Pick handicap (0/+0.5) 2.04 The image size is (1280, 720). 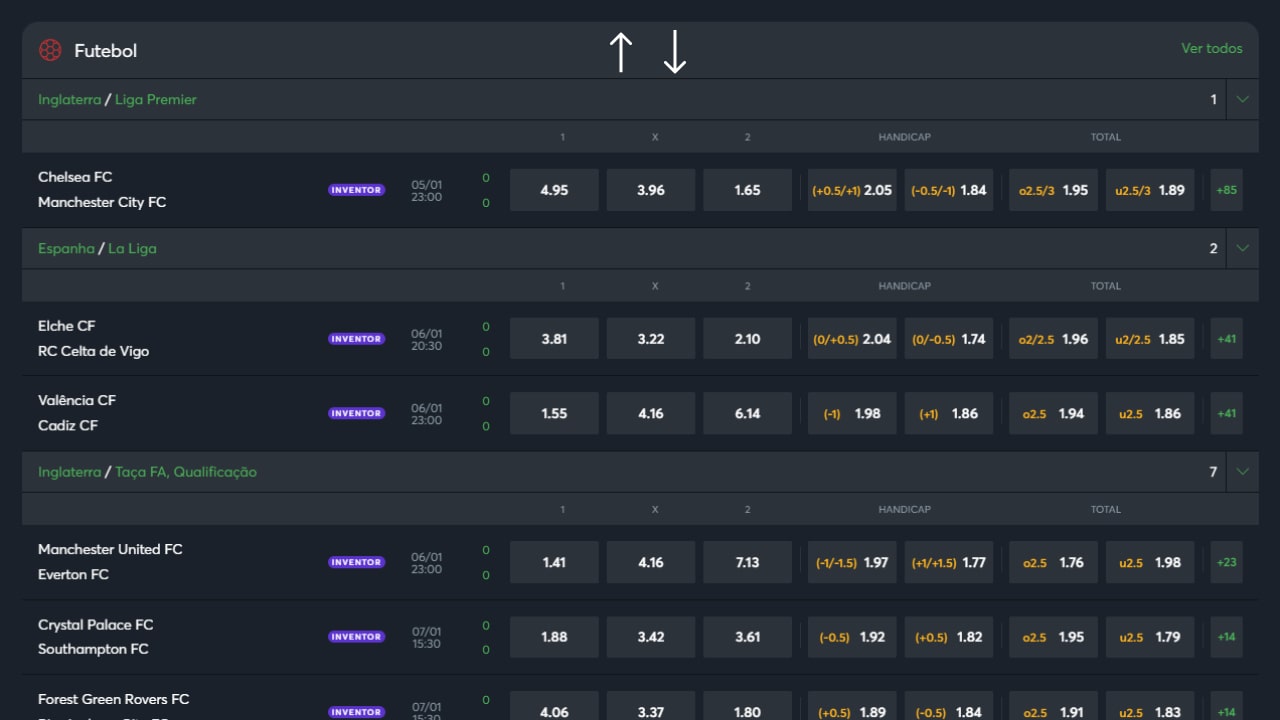coord(852,339)
